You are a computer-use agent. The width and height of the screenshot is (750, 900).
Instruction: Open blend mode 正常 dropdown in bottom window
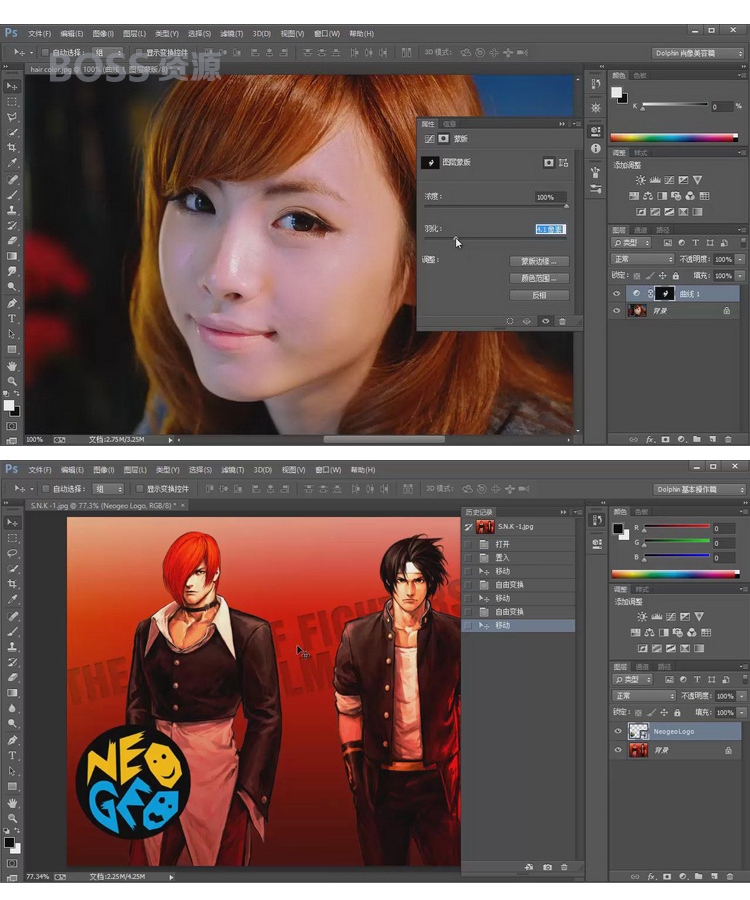coord(644,695)
